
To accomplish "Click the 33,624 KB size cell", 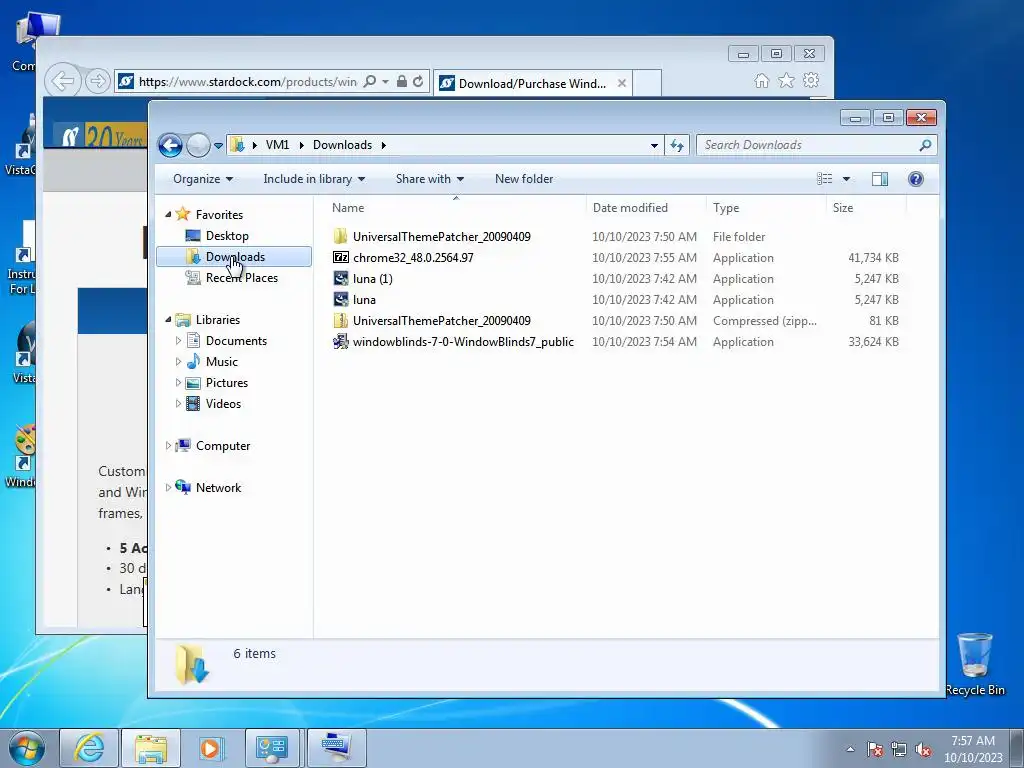I will pyautogui.click(x=873, y=342).
